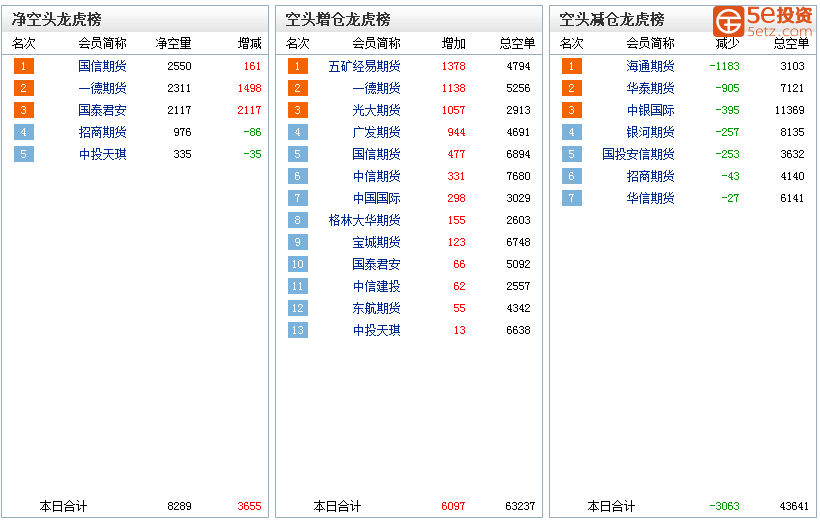Open 国泰君安 in the 净空头龙虎榜 table

(x=102, y=110)
